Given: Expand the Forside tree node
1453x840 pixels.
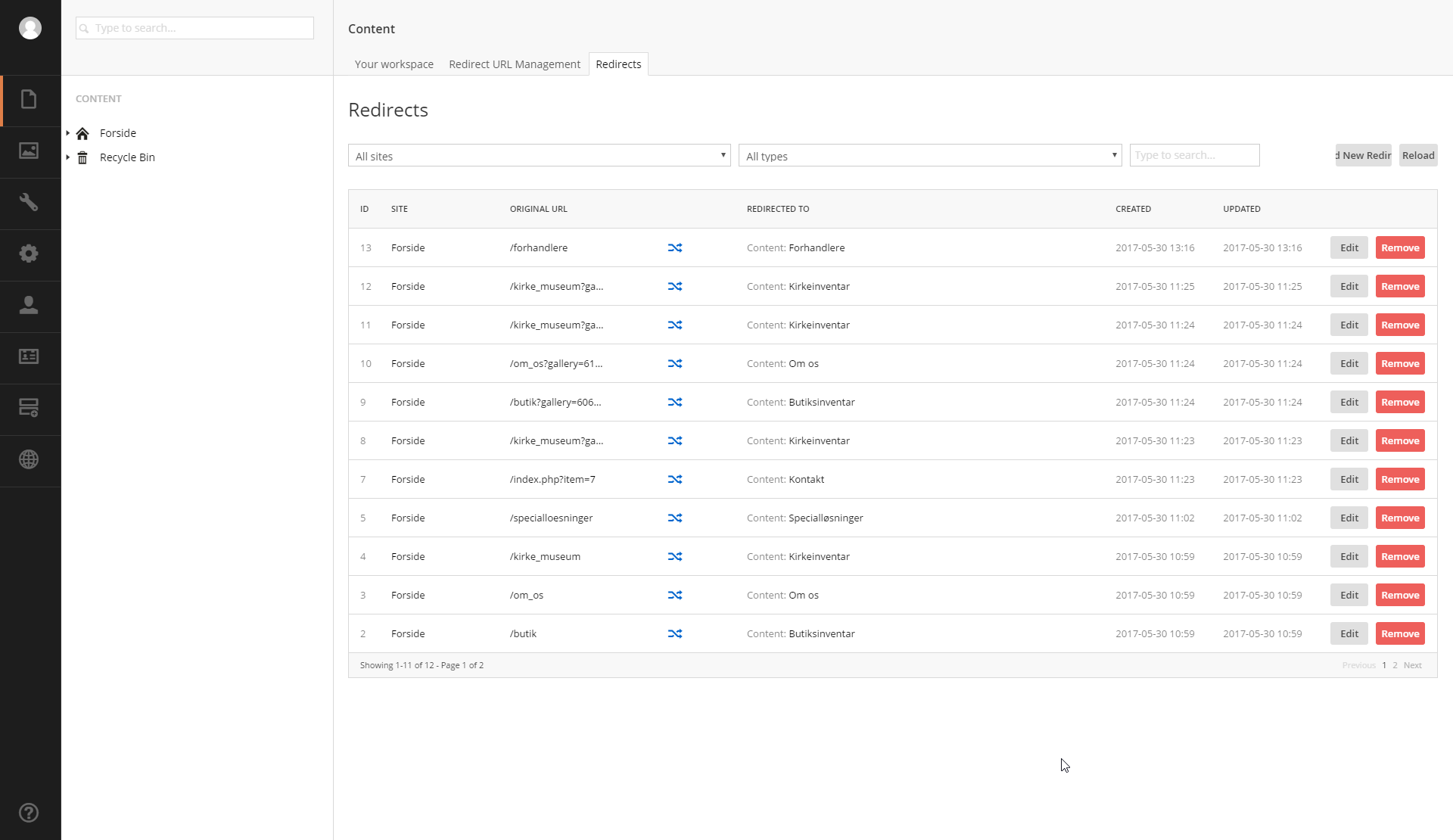Looking at the screenshot, I should click(x=67, y=133).
